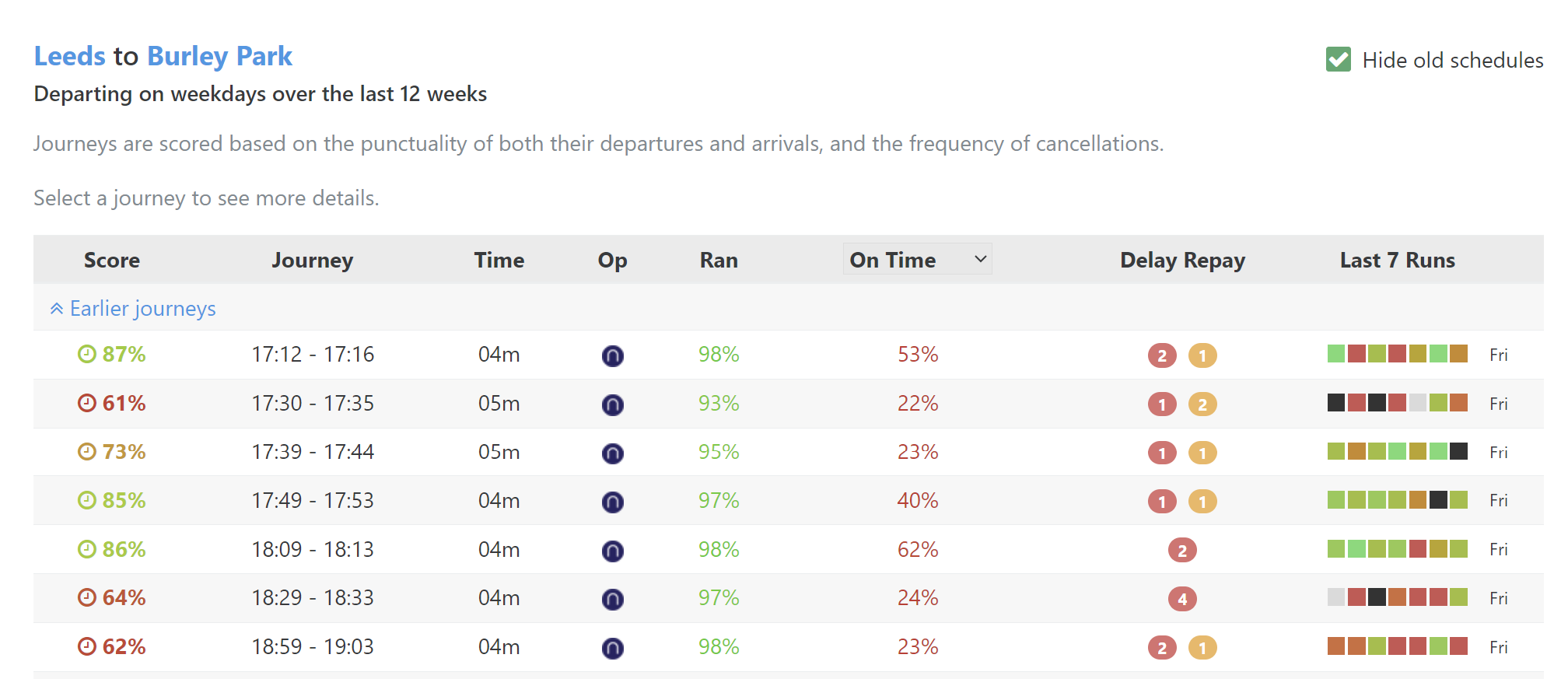Open the Leeds station link
The height and width of the screenshot is (679, 1568).
[x=70, y=57]
